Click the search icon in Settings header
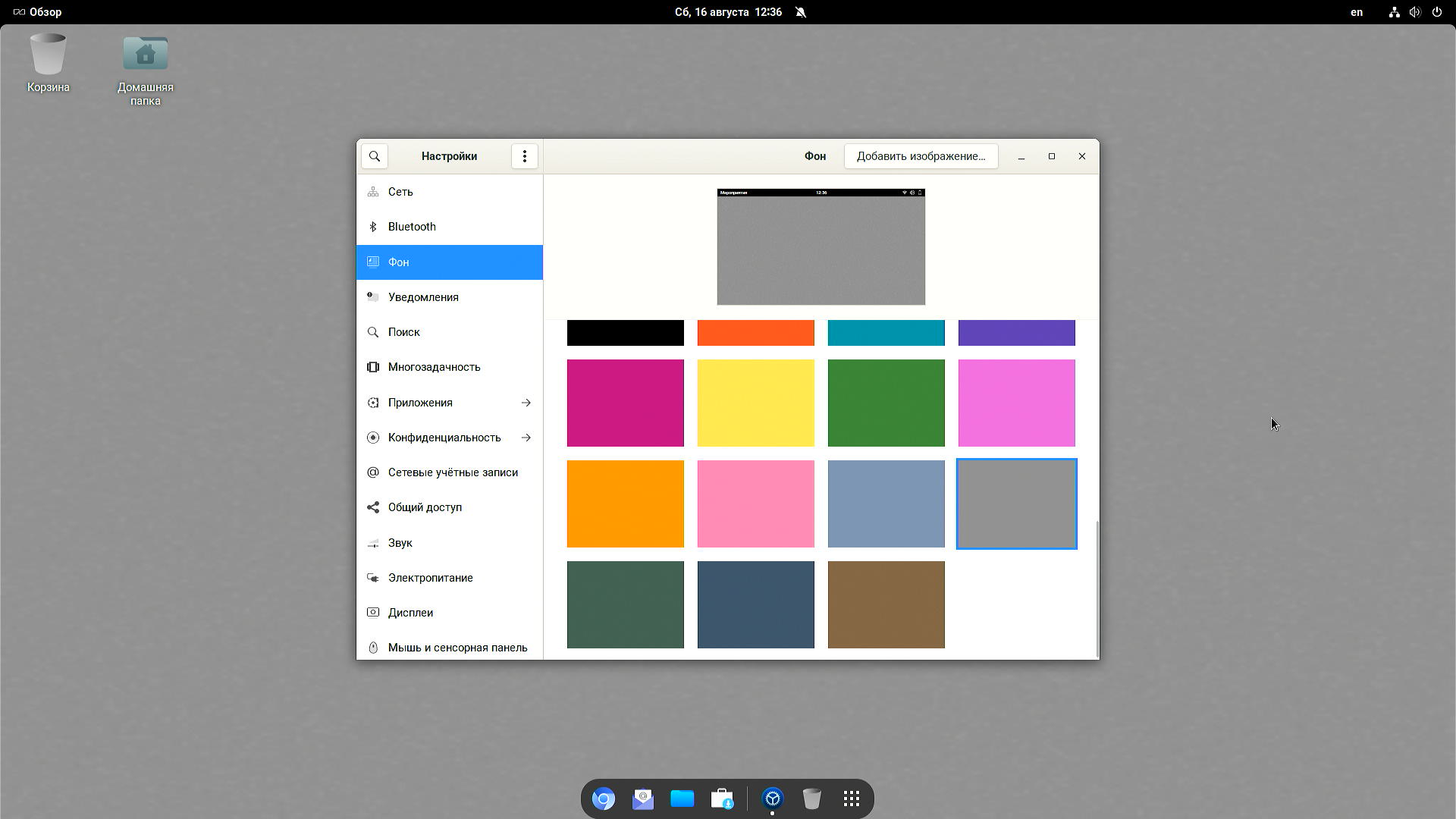The image size is (1456, 819). (375, 156)
